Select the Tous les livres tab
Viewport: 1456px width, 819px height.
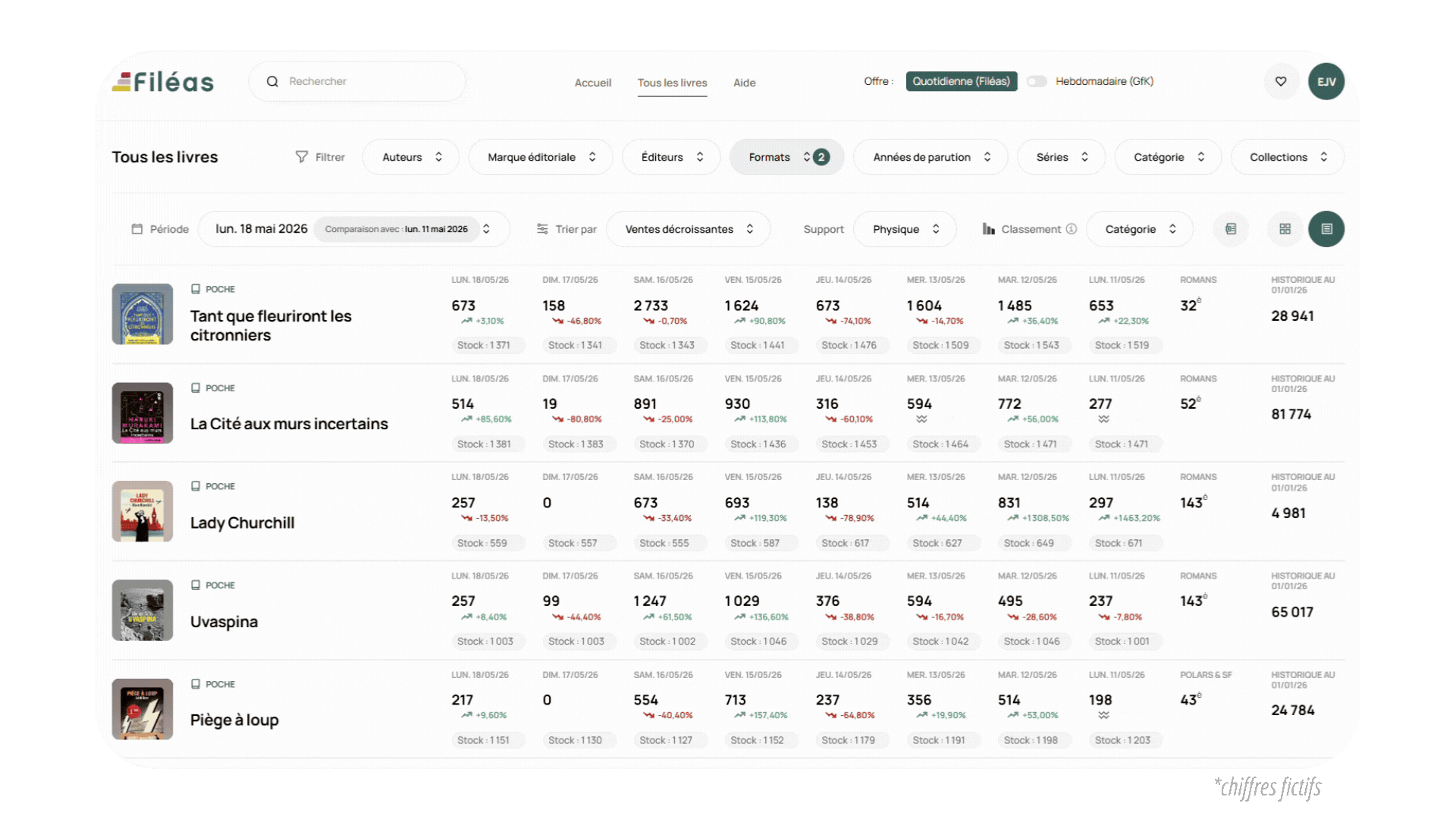click(x=672, y=83)
